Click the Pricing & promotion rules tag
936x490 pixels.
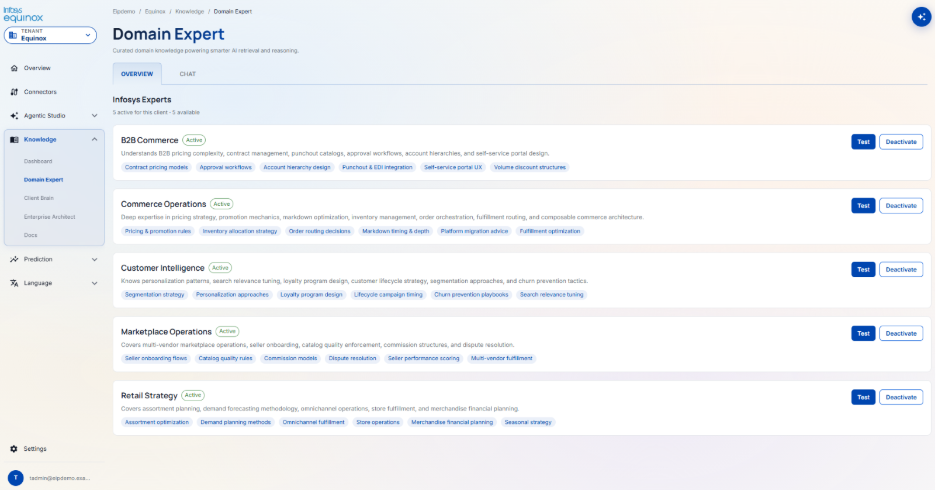(x=158, y=232)
